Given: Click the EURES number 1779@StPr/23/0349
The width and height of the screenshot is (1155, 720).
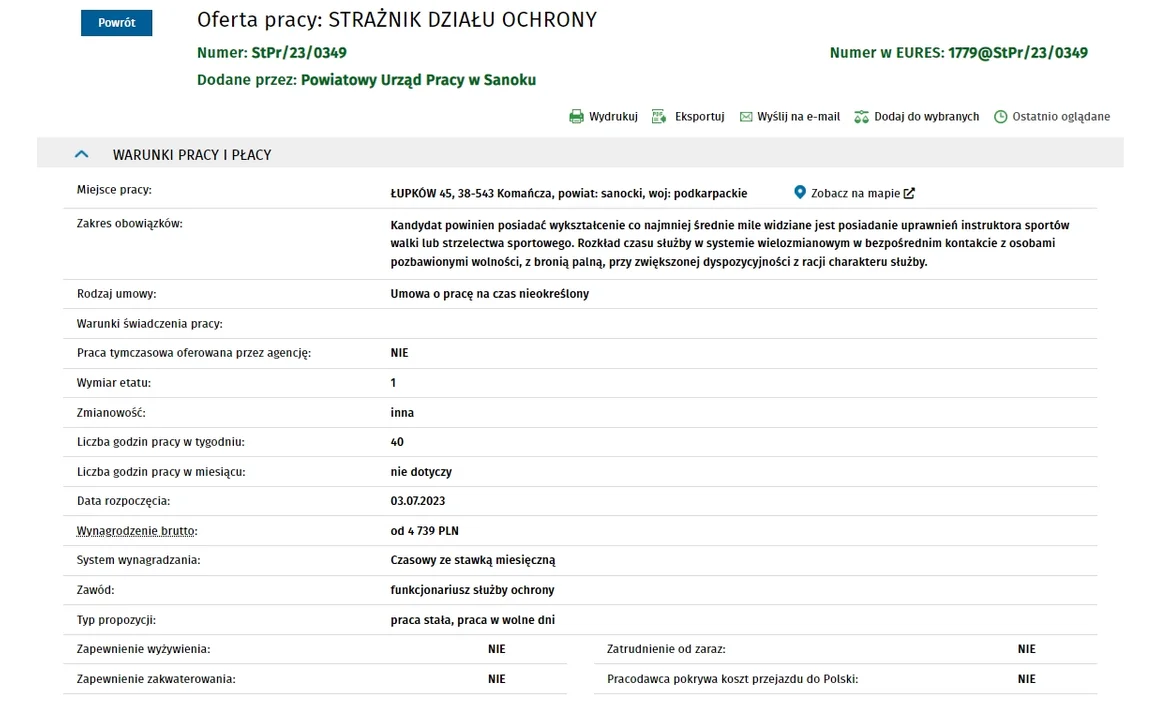Looking at the screenshot, I should [x=1018, y=52].
